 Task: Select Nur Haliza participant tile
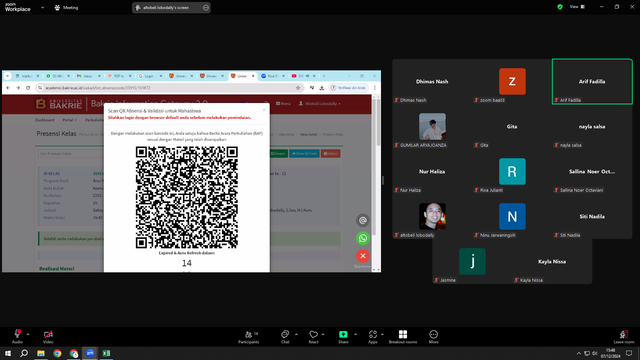pos(432,171)
